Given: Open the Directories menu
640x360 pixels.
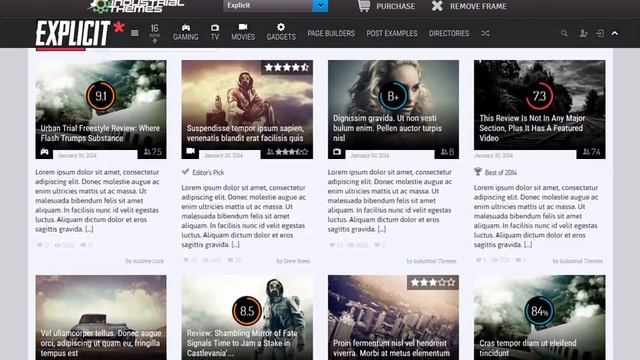Looking at the screenshot, I should [449, 33].
